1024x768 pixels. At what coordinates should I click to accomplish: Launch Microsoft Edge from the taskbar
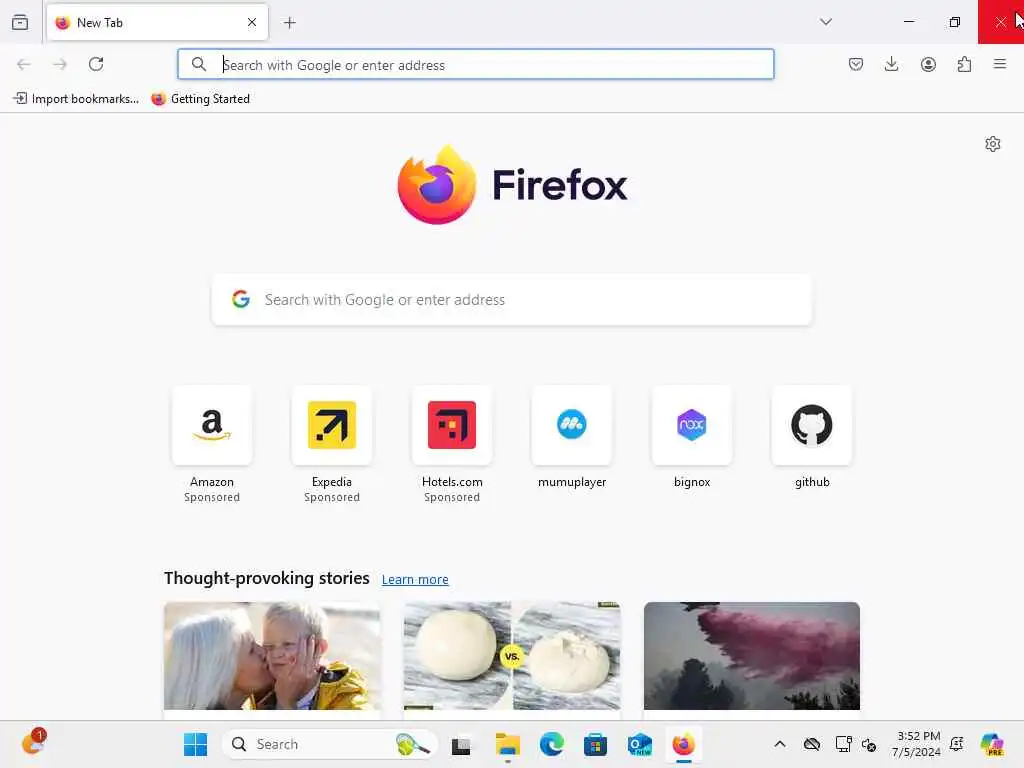552,744
